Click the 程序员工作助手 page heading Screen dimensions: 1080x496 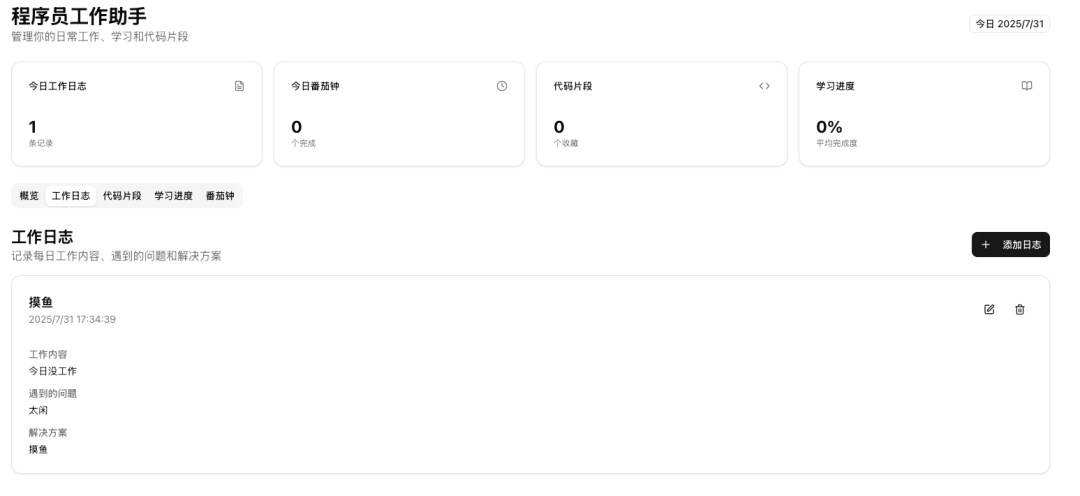79,16
